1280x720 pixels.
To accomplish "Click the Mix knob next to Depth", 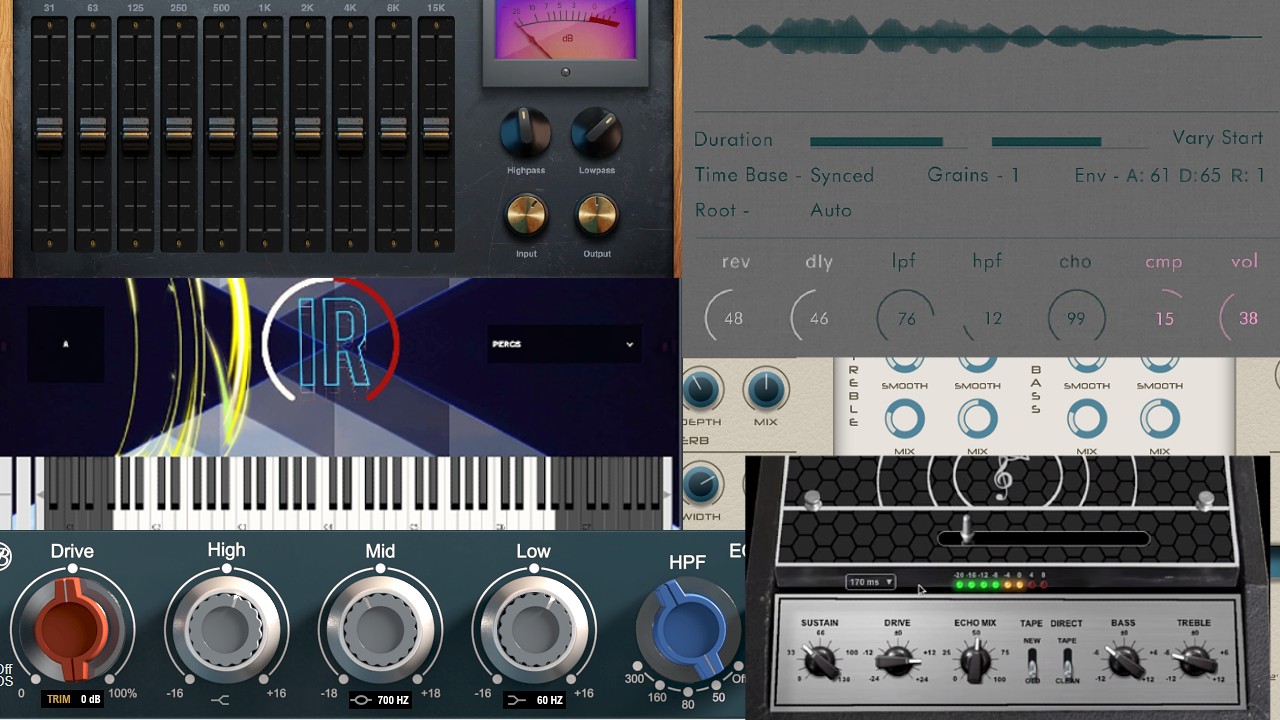I will pyautogui.click(x=766, y=390).
